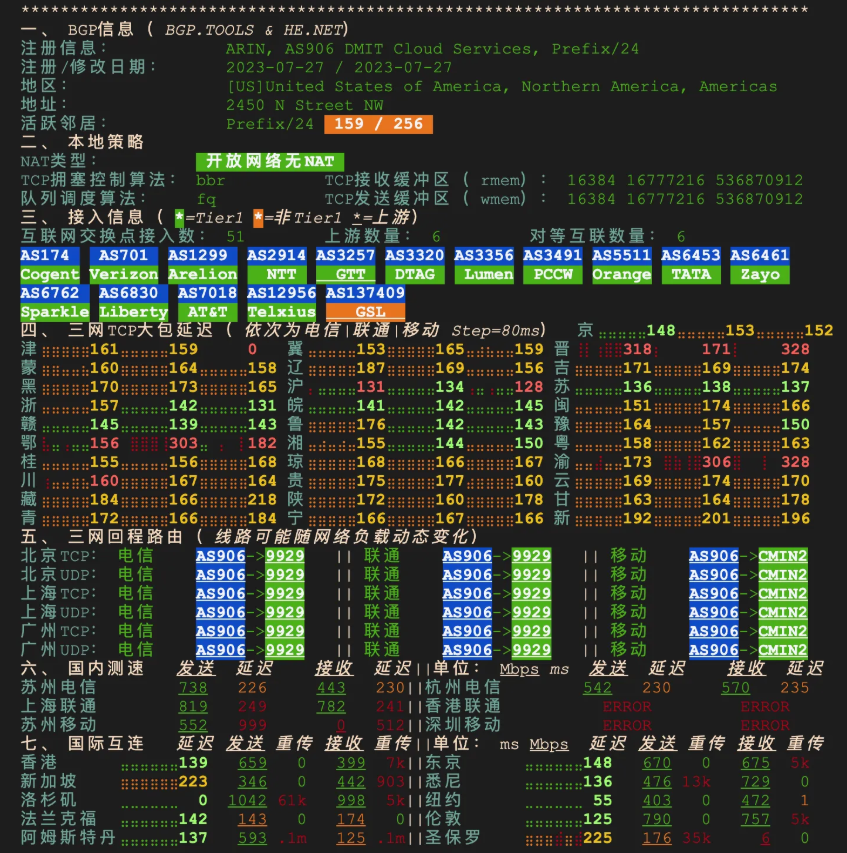The width and height of the screenshot is (847, 853).
Task: Click the green 开放网络无NAT badge
Action: tap(270, 161)
